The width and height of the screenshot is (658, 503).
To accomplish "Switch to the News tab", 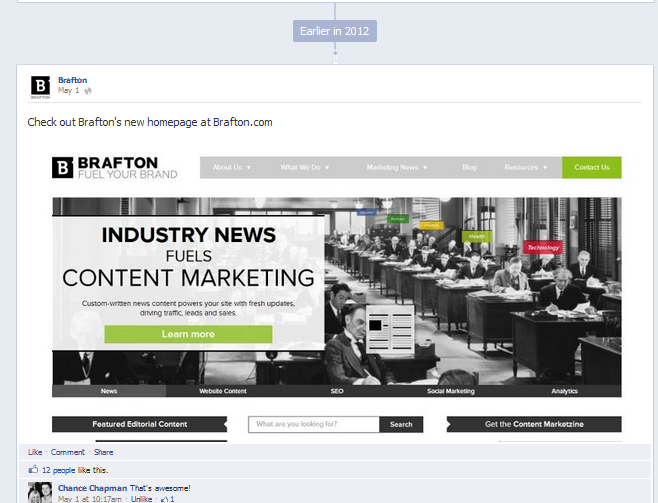I will pyautogui.click(x=109, y=391).
